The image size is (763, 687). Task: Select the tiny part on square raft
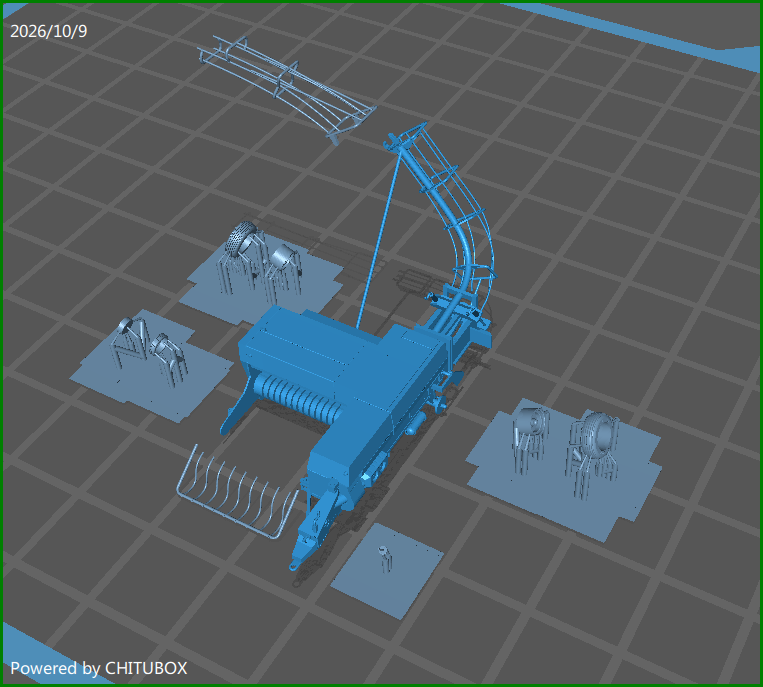point(384,558)
